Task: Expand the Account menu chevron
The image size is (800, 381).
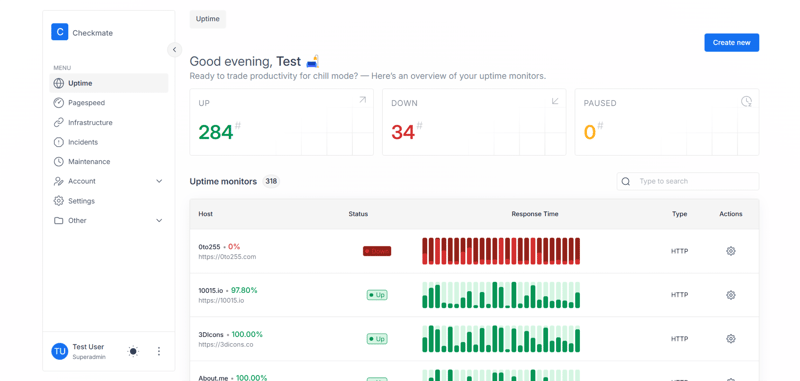Action: point(159,181)
